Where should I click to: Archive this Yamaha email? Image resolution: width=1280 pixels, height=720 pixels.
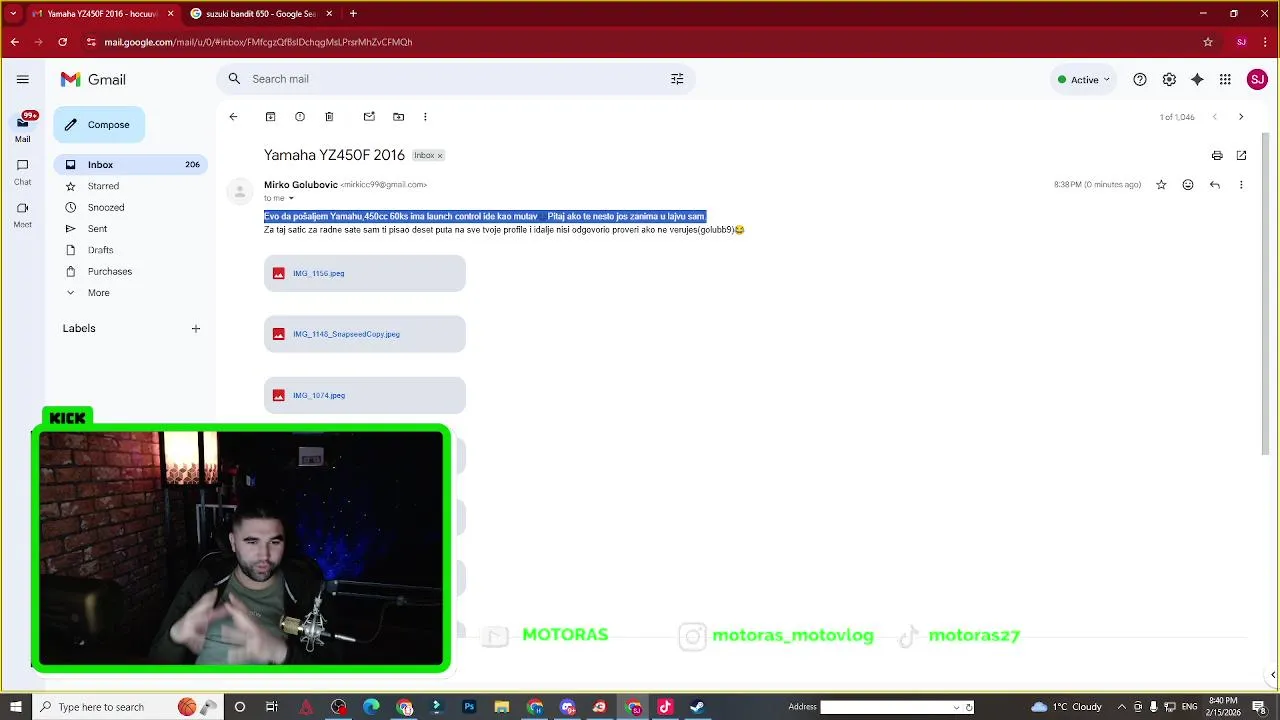(x=270, y=117)
